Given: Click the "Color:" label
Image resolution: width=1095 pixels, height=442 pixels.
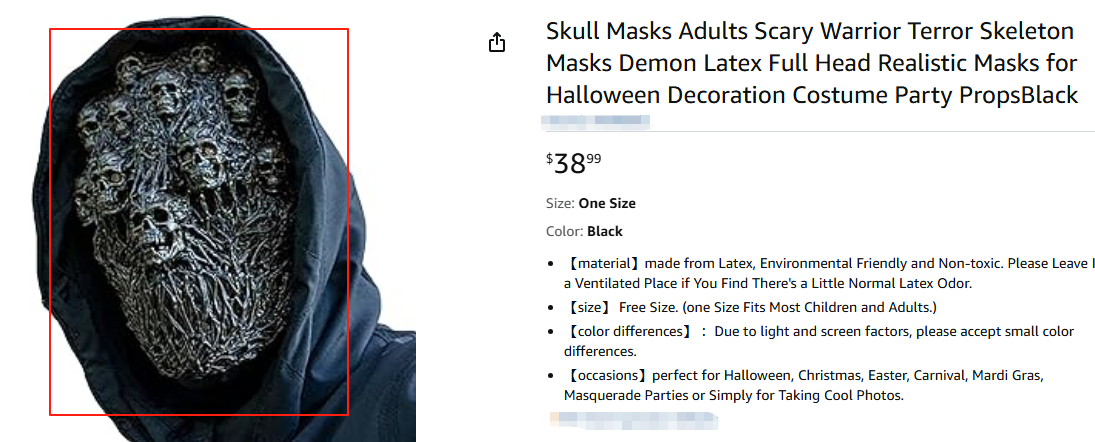Looking at the screenshot, I should pos(564,231).
